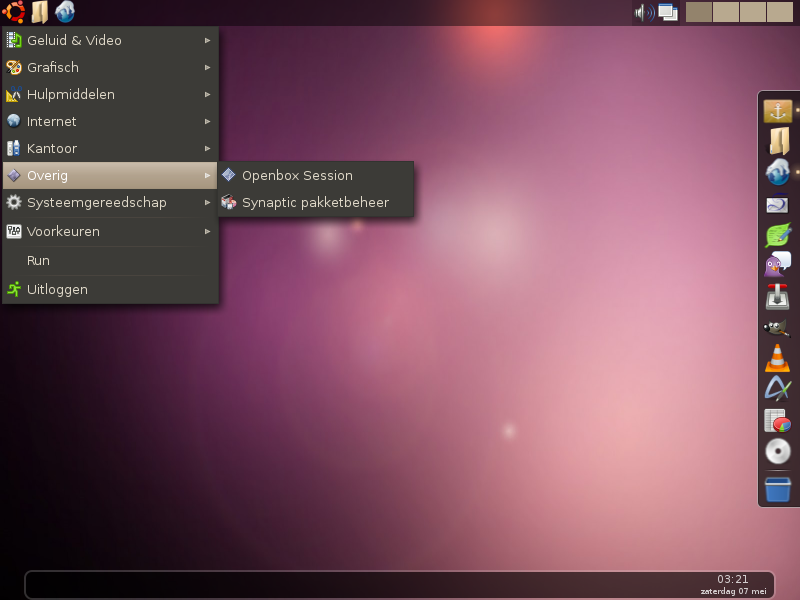Click the date 'zaterdag 07 mei'
Image resolution: width=800 pixels, height=600 pixels.
pyautogui.click(x=733, y=591)
